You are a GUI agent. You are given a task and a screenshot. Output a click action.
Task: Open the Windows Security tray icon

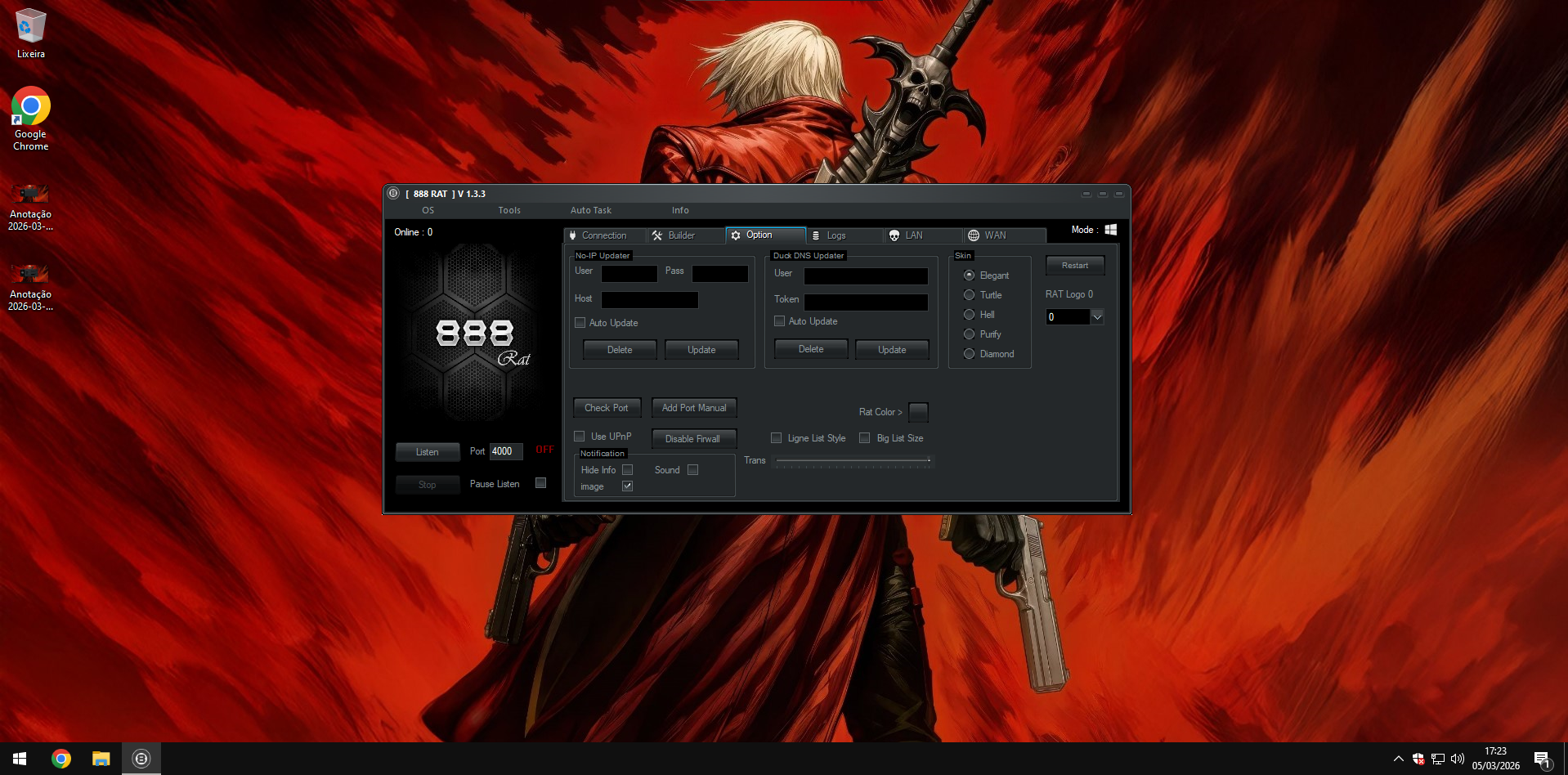pyautogui.click(x=1418, y=759)
